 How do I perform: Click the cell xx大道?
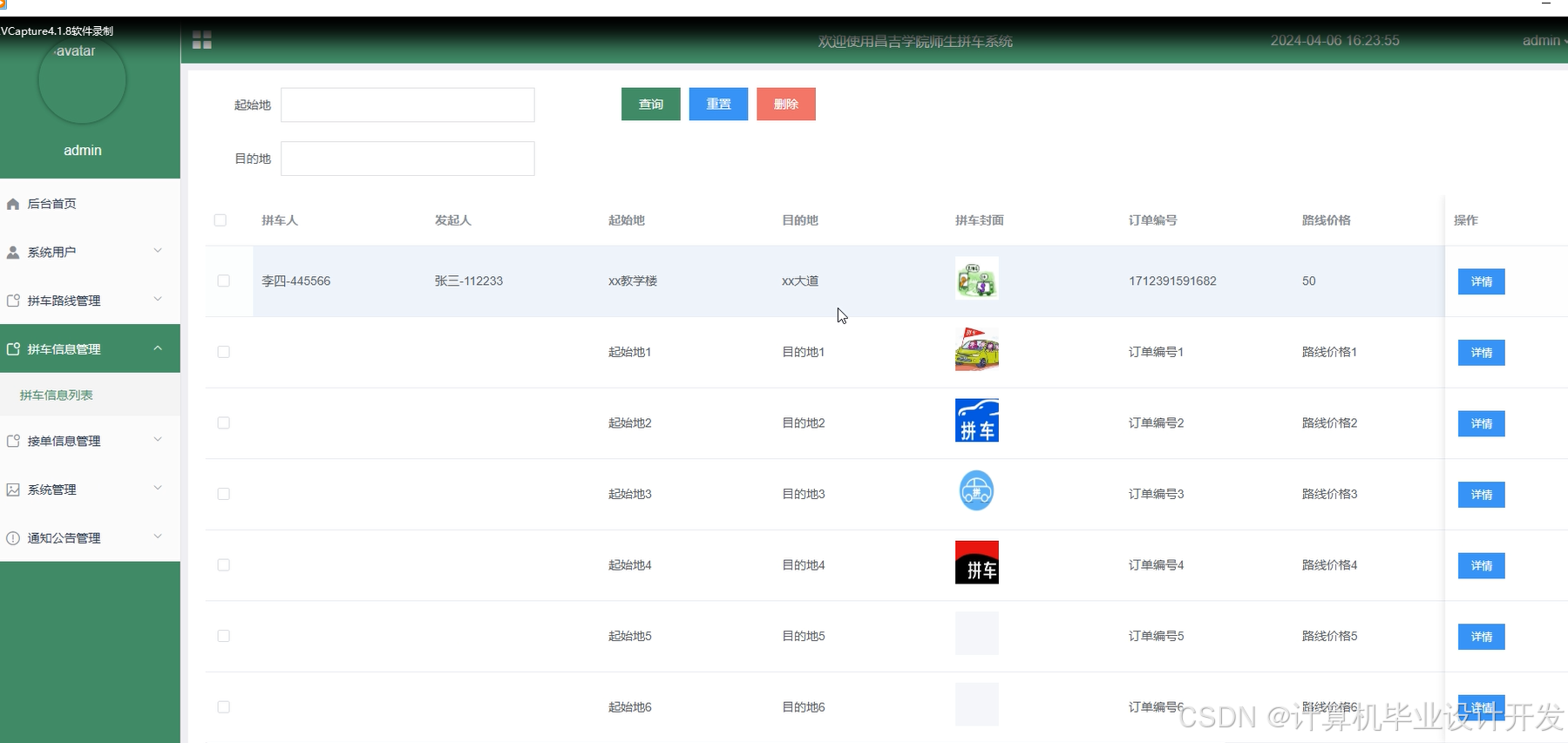[x=800, y=281]
